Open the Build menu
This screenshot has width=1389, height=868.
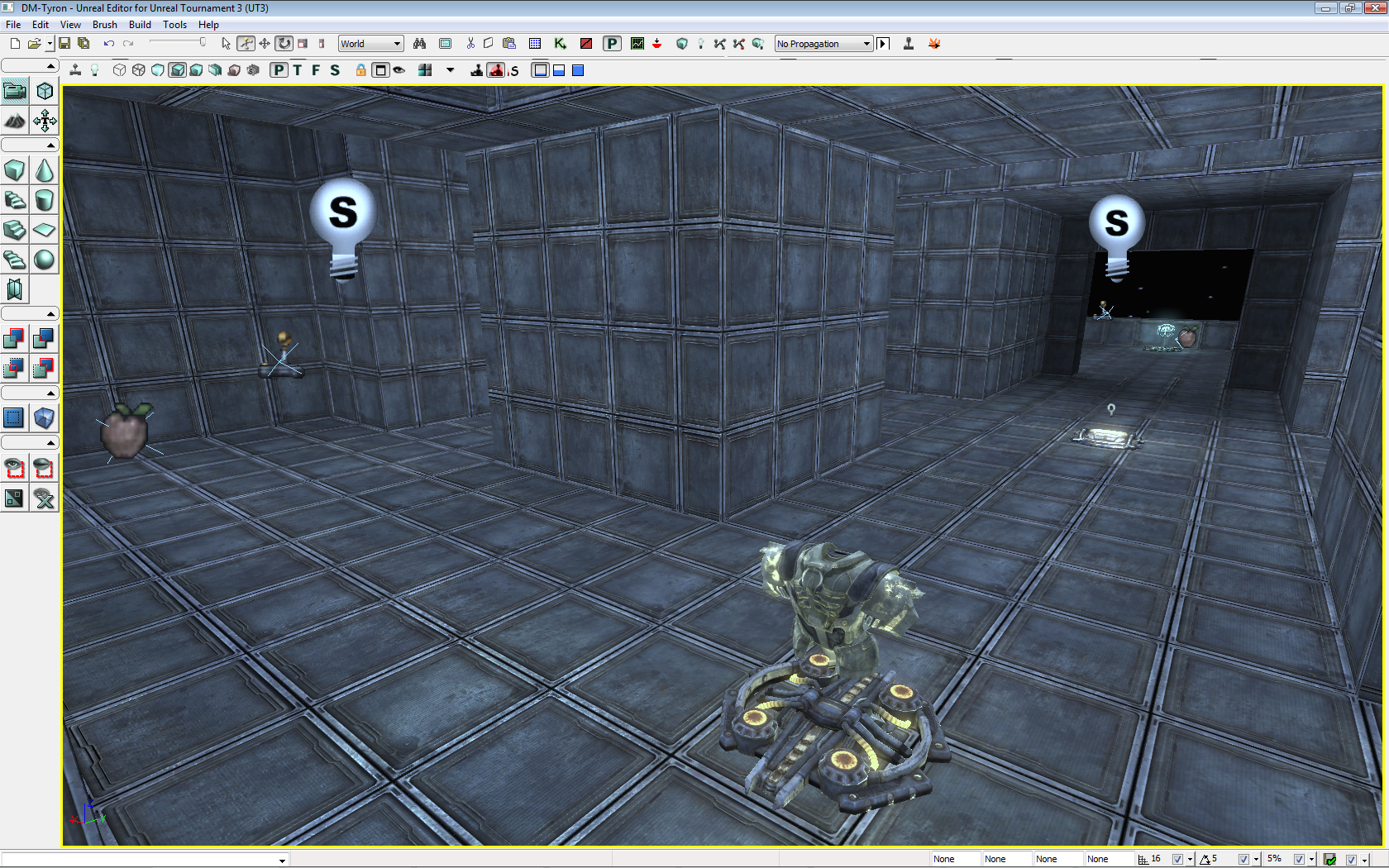click(x=140, y=25)
